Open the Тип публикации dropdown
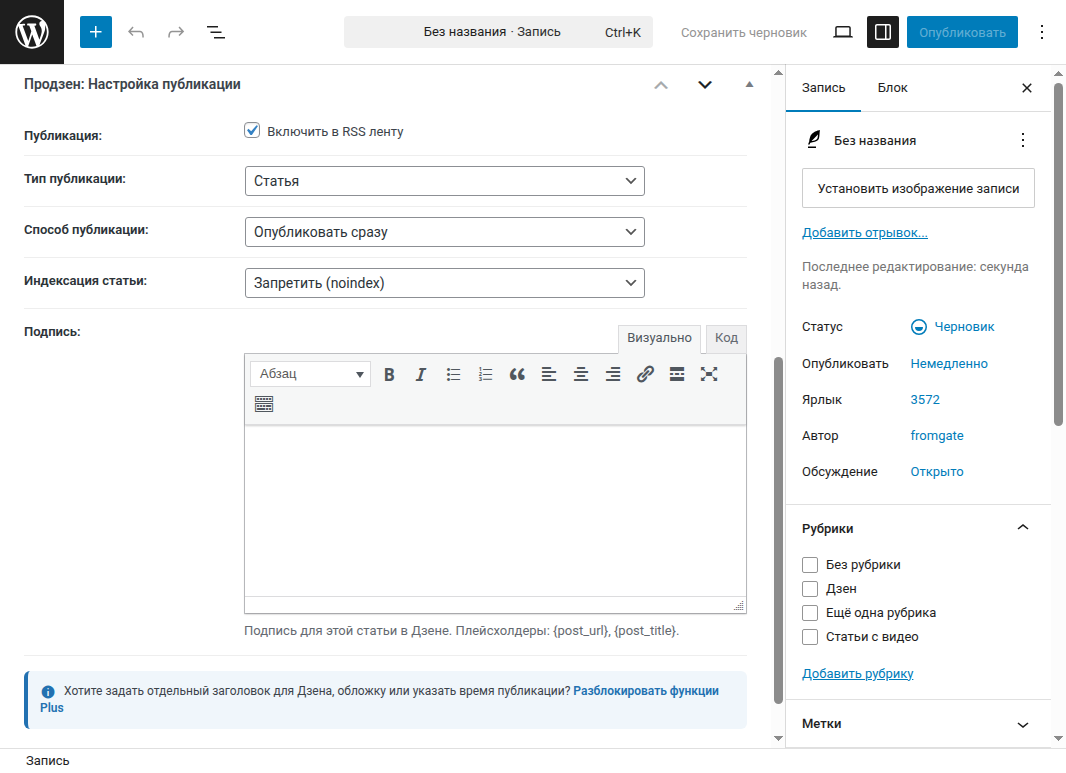1066x773 pixels. point(445,182)
